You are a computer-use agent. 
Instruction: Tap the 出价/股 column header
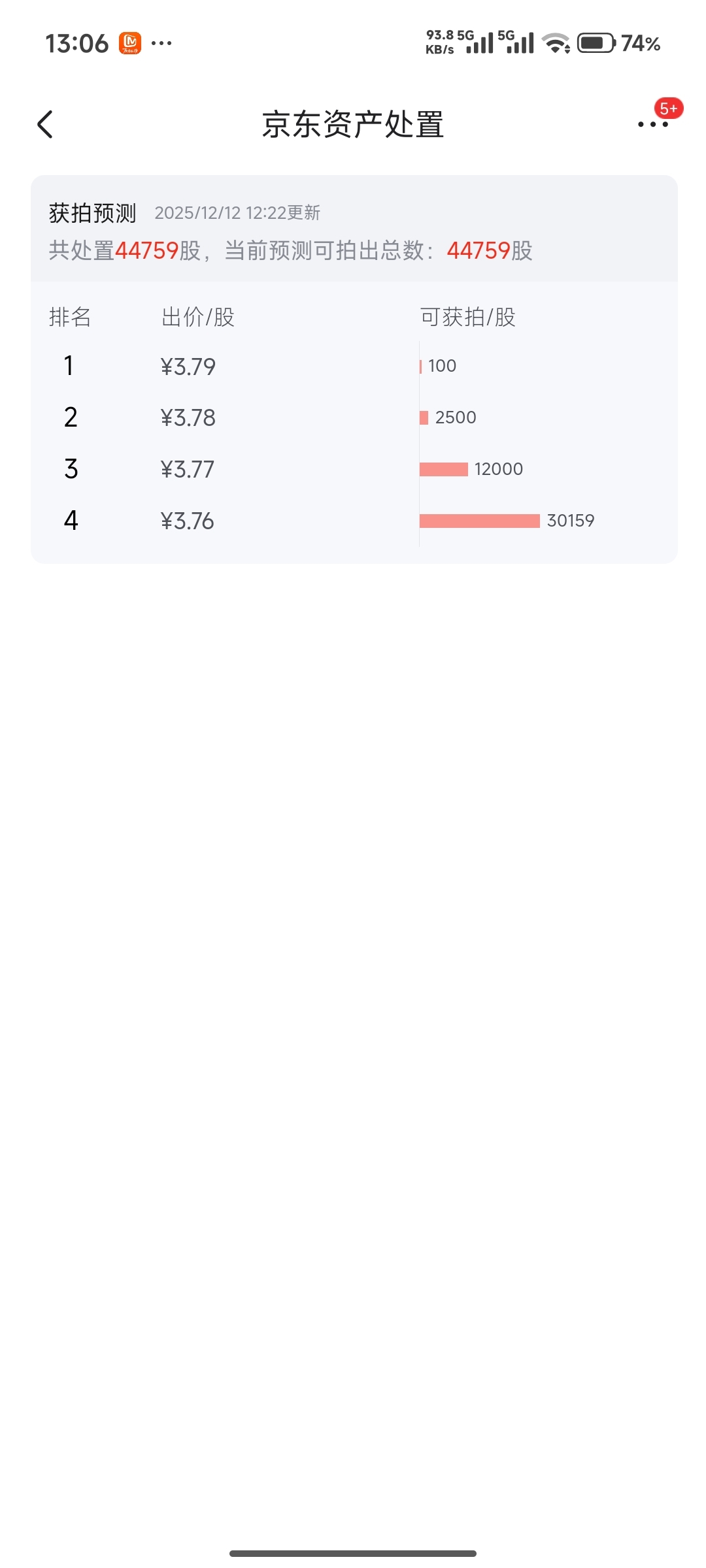coord(197,318)
